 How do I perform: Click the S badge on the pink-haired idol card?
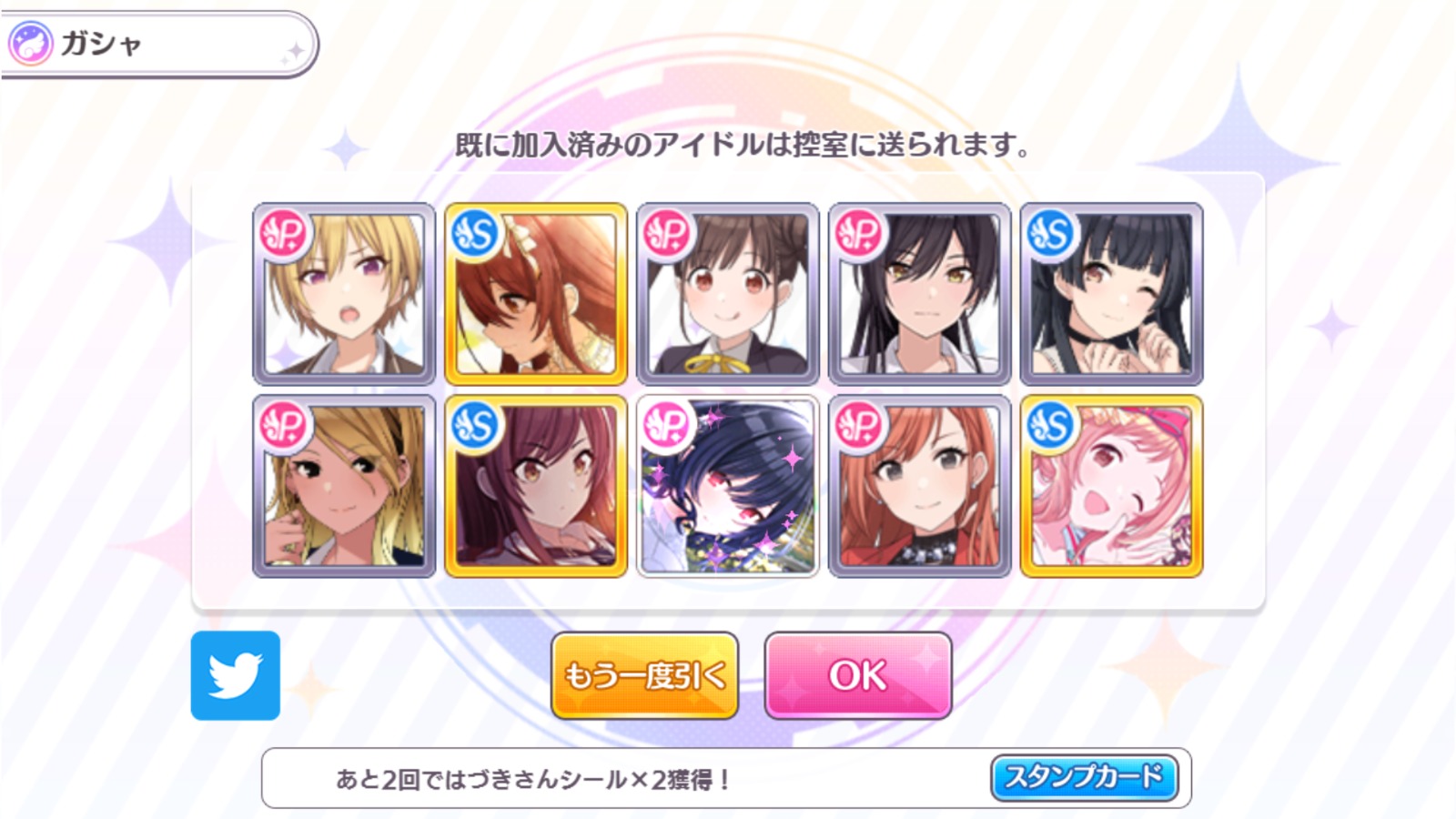pos(1053,427)
